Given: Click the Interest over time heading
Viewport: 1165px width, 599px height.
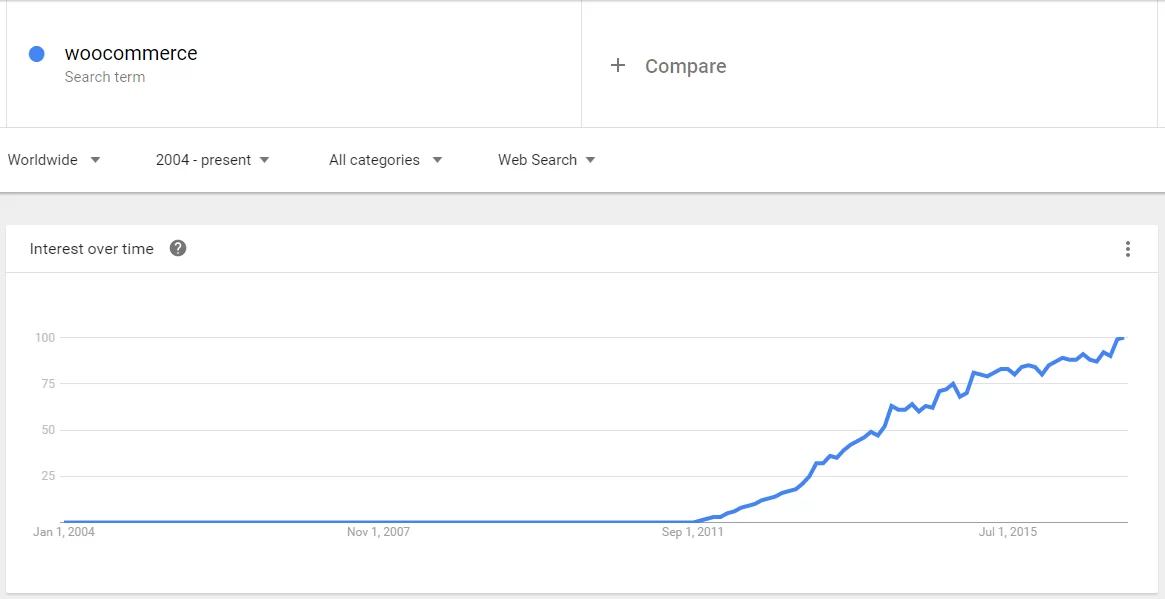Looking at the screenshot, I should (x=92, y=249).
